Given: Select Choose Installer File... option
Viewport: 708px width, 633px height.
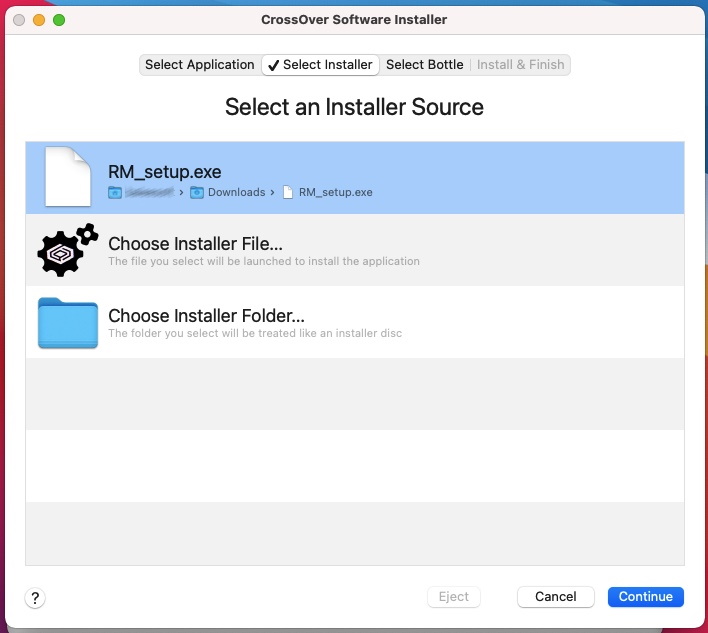Looking at the screenshot, I should (354, 250).
